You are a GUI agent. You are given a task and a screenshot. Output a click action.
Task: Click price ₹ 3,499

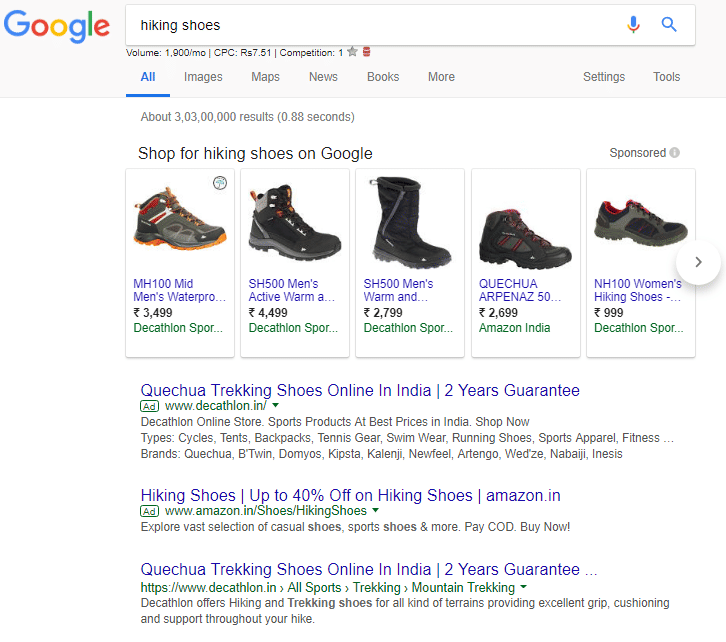[153, 313]
